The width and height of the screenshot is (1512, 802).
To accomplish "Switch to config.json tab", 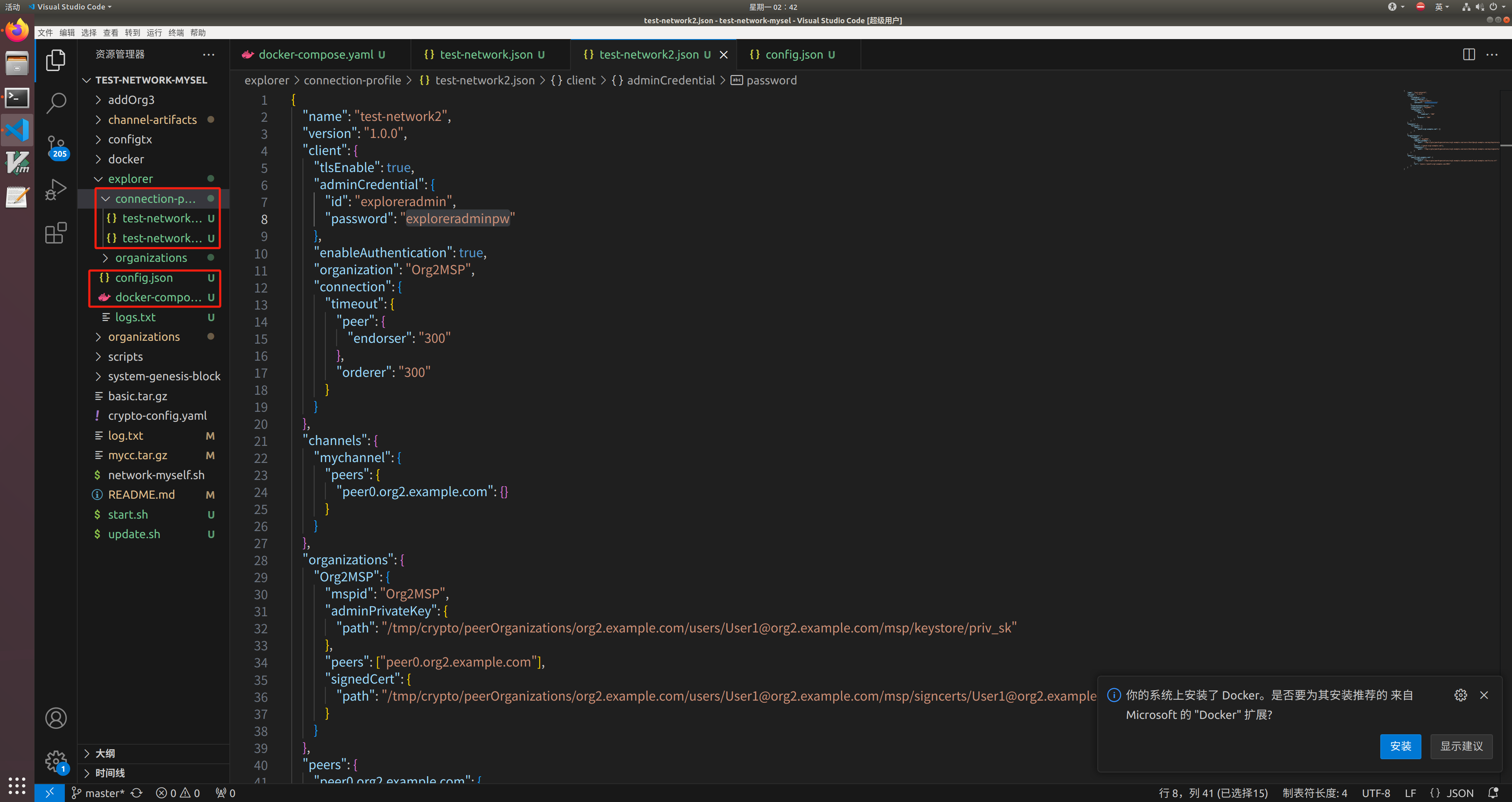I will pyautogui.click(x=798, y=54).
